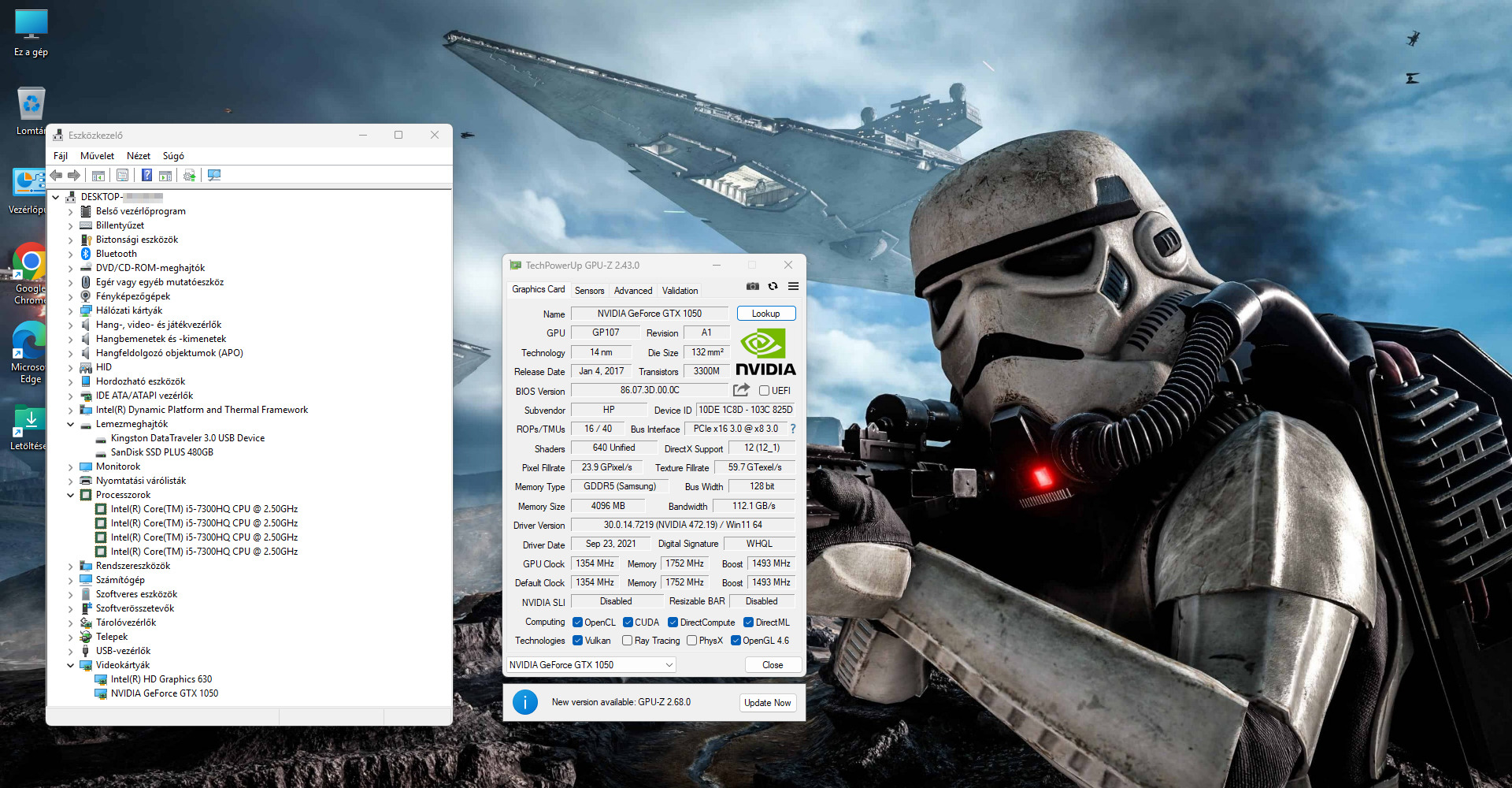Expand the Bluetooth tree node
This screenshot has height=788, width=1512.
pos(70,255)
